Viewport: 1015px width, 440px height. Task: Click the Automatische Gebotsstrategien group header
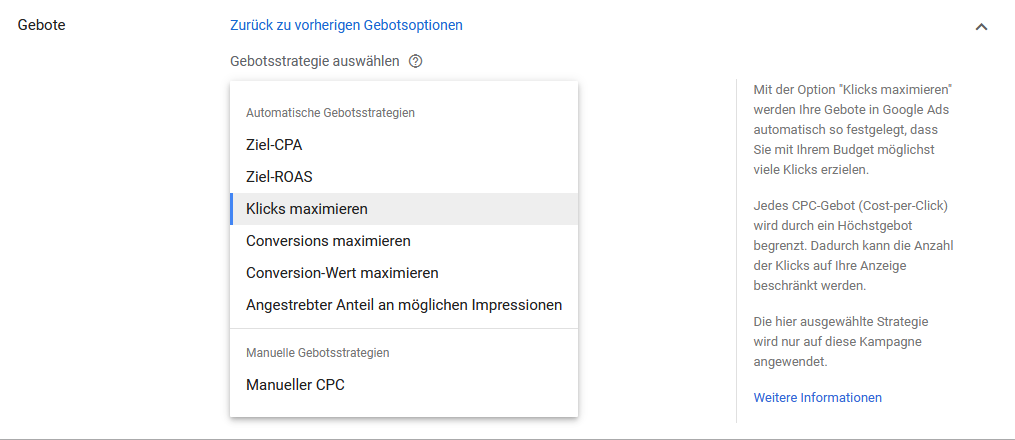point(330,113)
